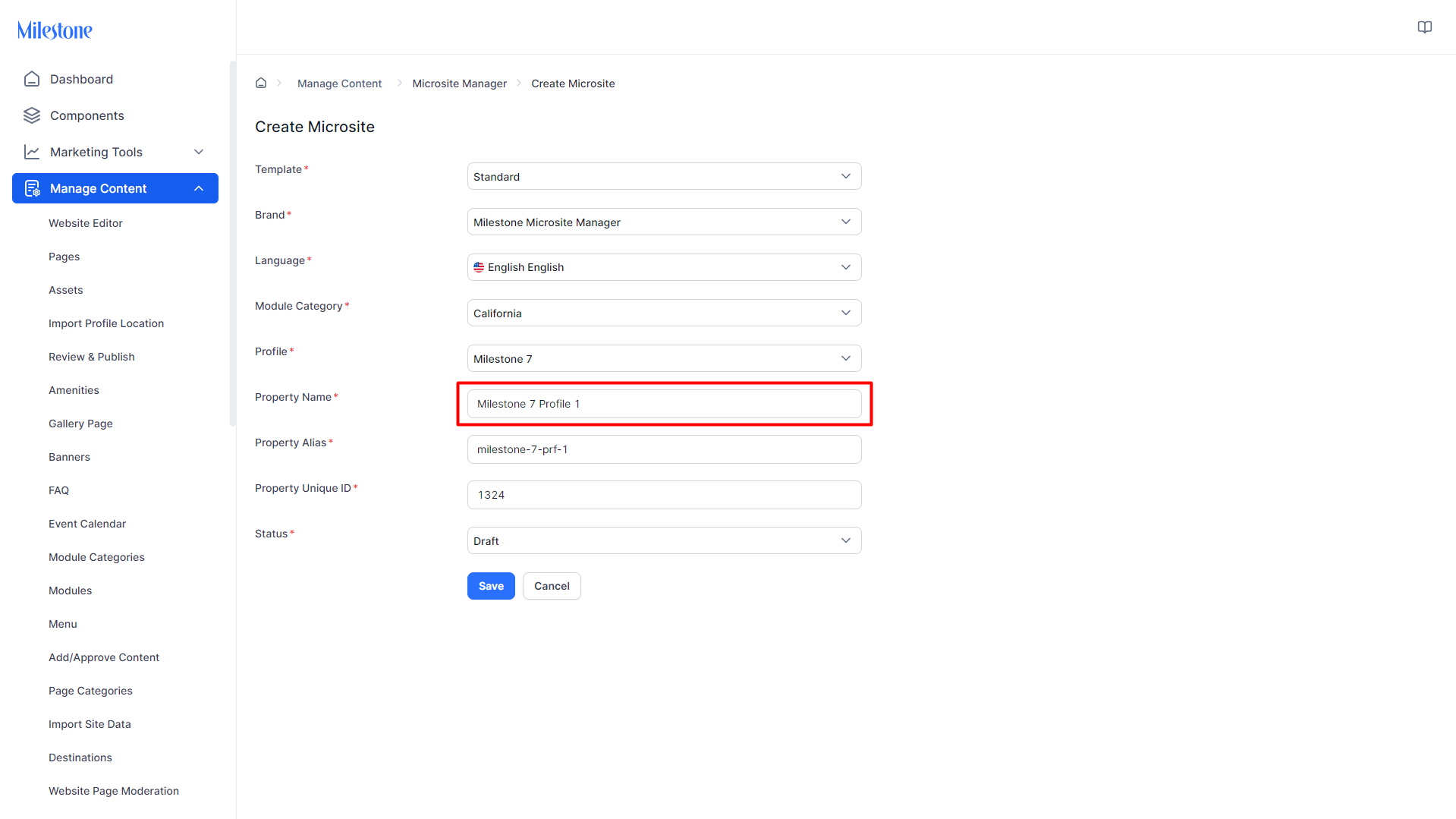Click Microsite Manager breadcrumb link
1456x819 pixels.
point(459,83)
